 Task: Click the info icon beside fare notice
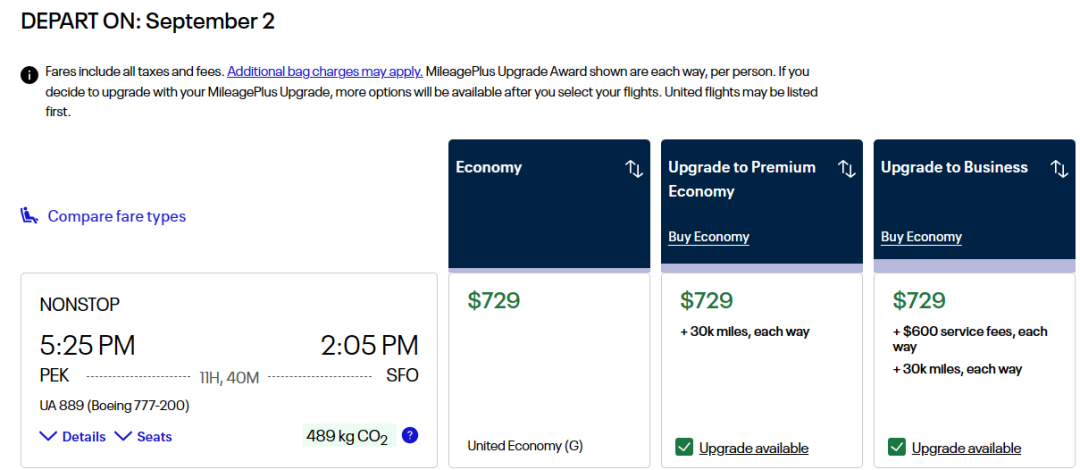29,74
